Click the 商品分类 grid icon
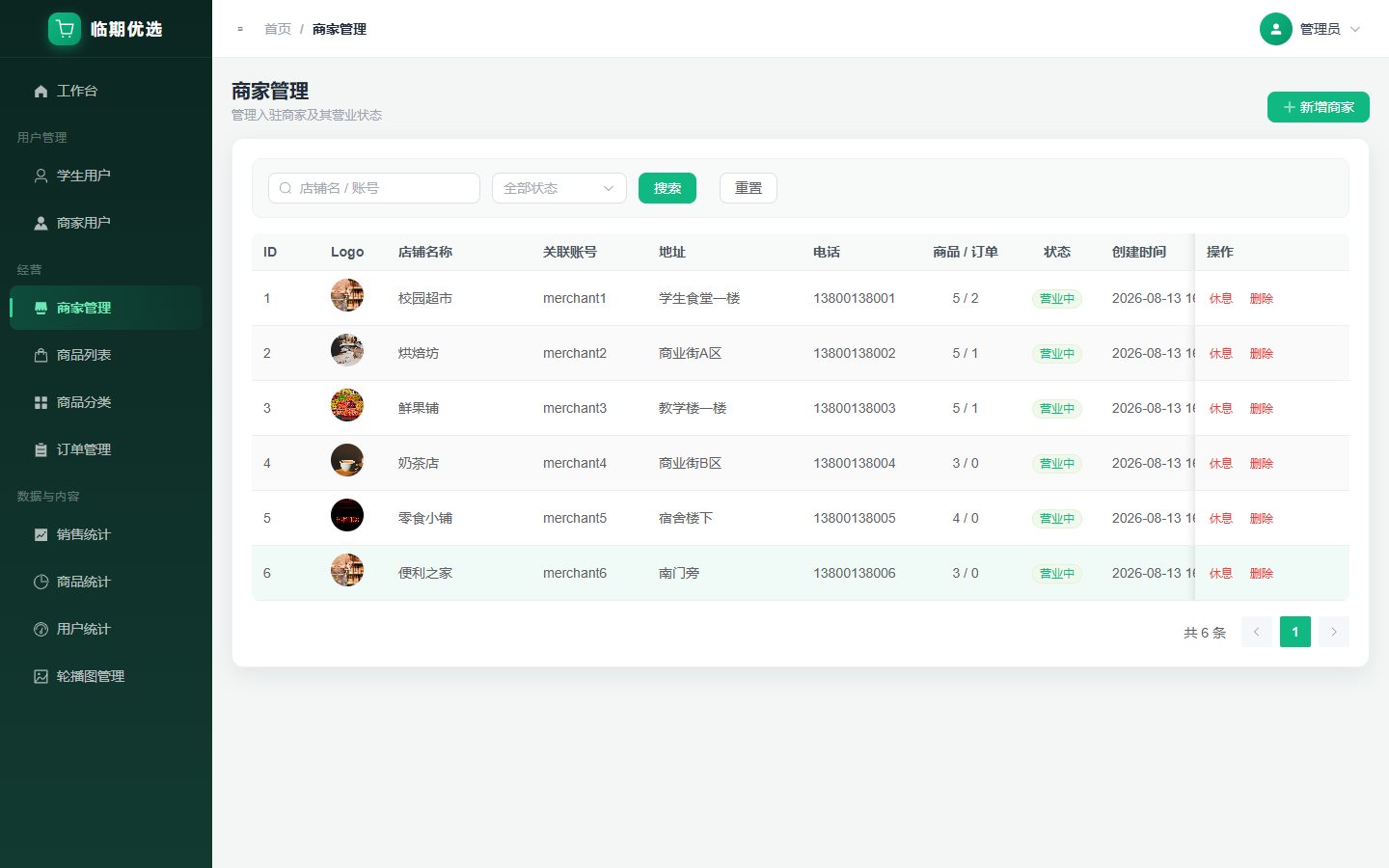This screenshot has height=868, width=1389. pos(41,402)
